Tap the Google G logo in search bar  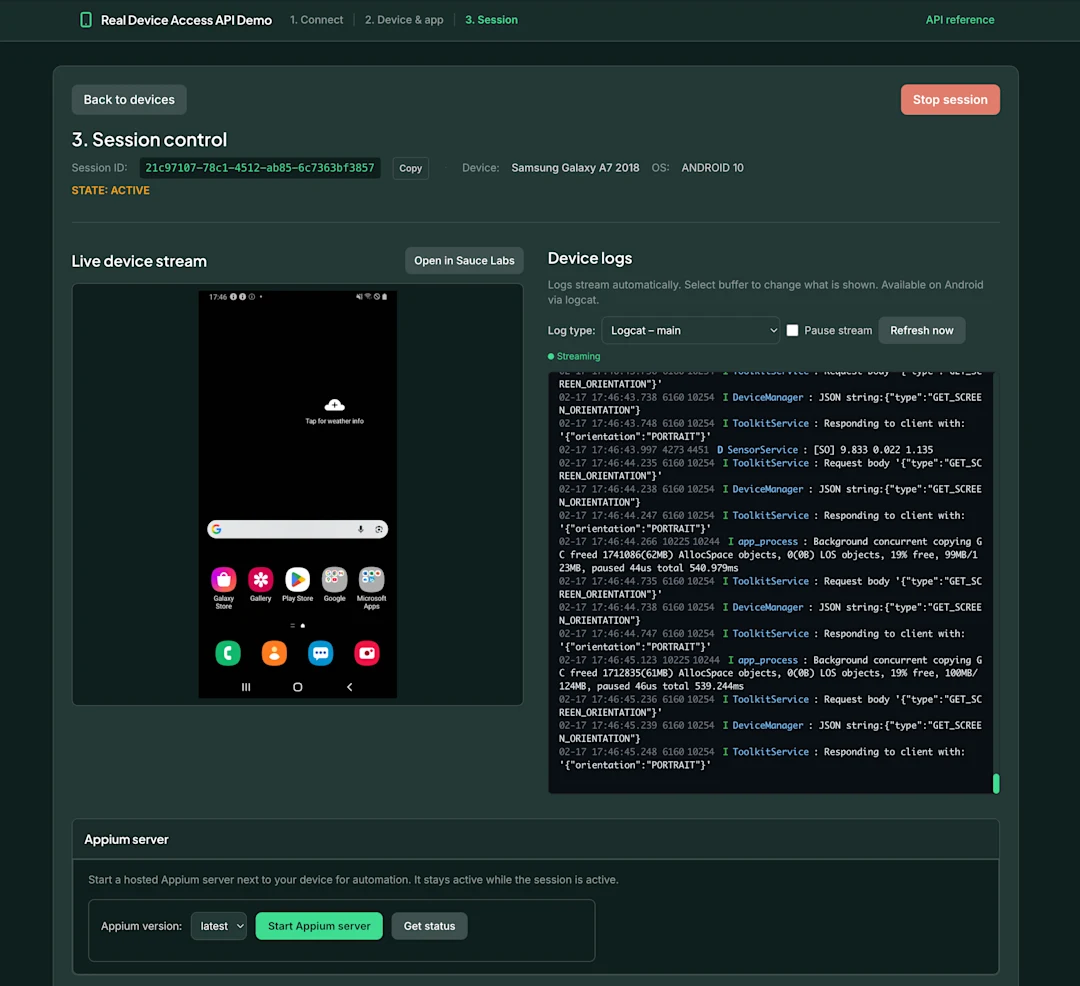[x=216, y=529]
